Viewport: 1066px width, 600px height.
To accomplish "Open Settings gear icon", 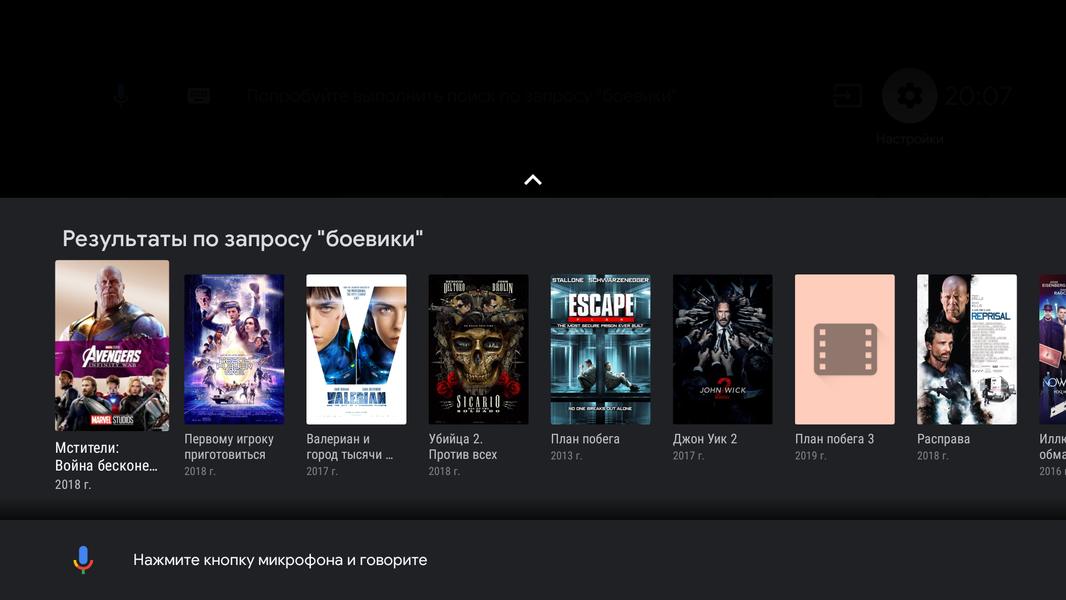I will pos(909,96).
